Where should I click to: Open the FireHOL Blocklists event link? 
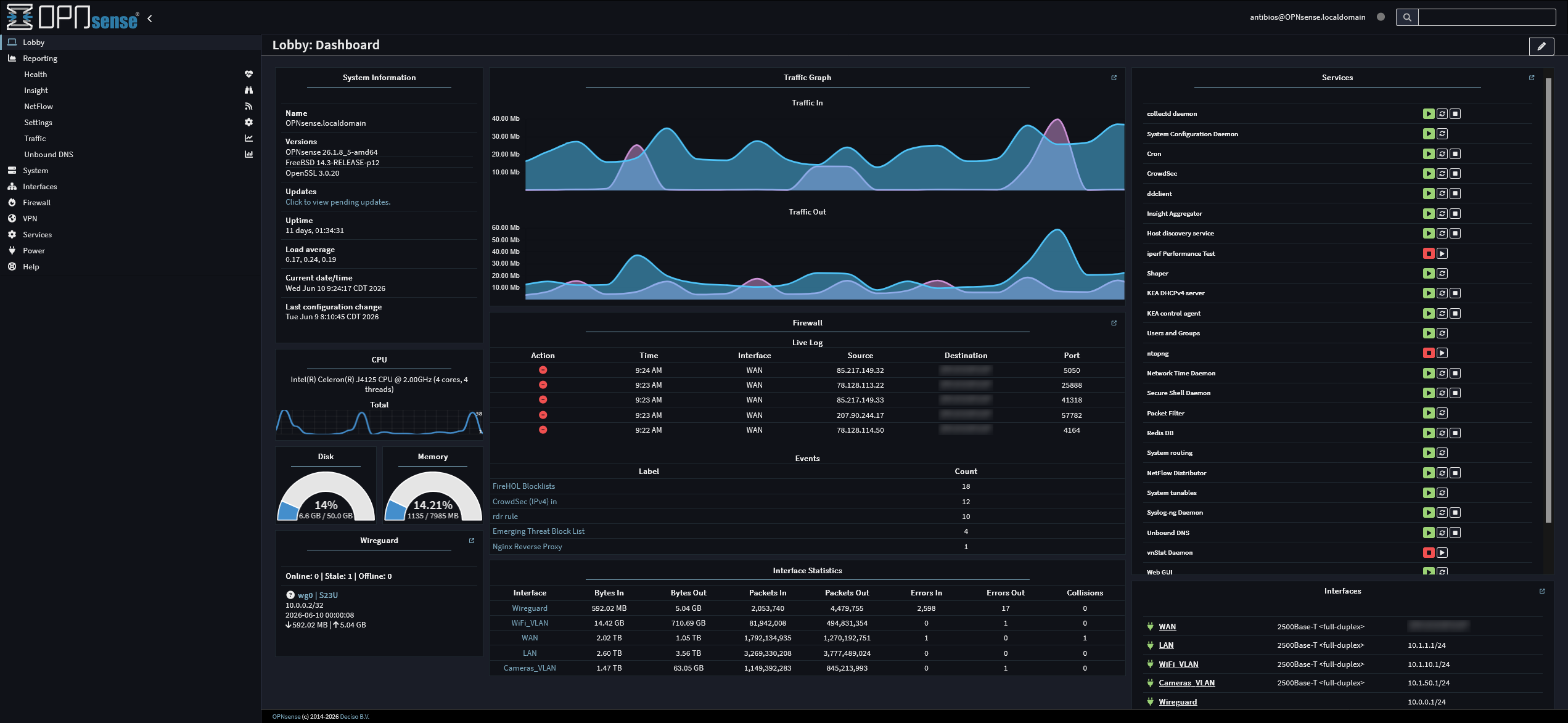click(523, 486)
